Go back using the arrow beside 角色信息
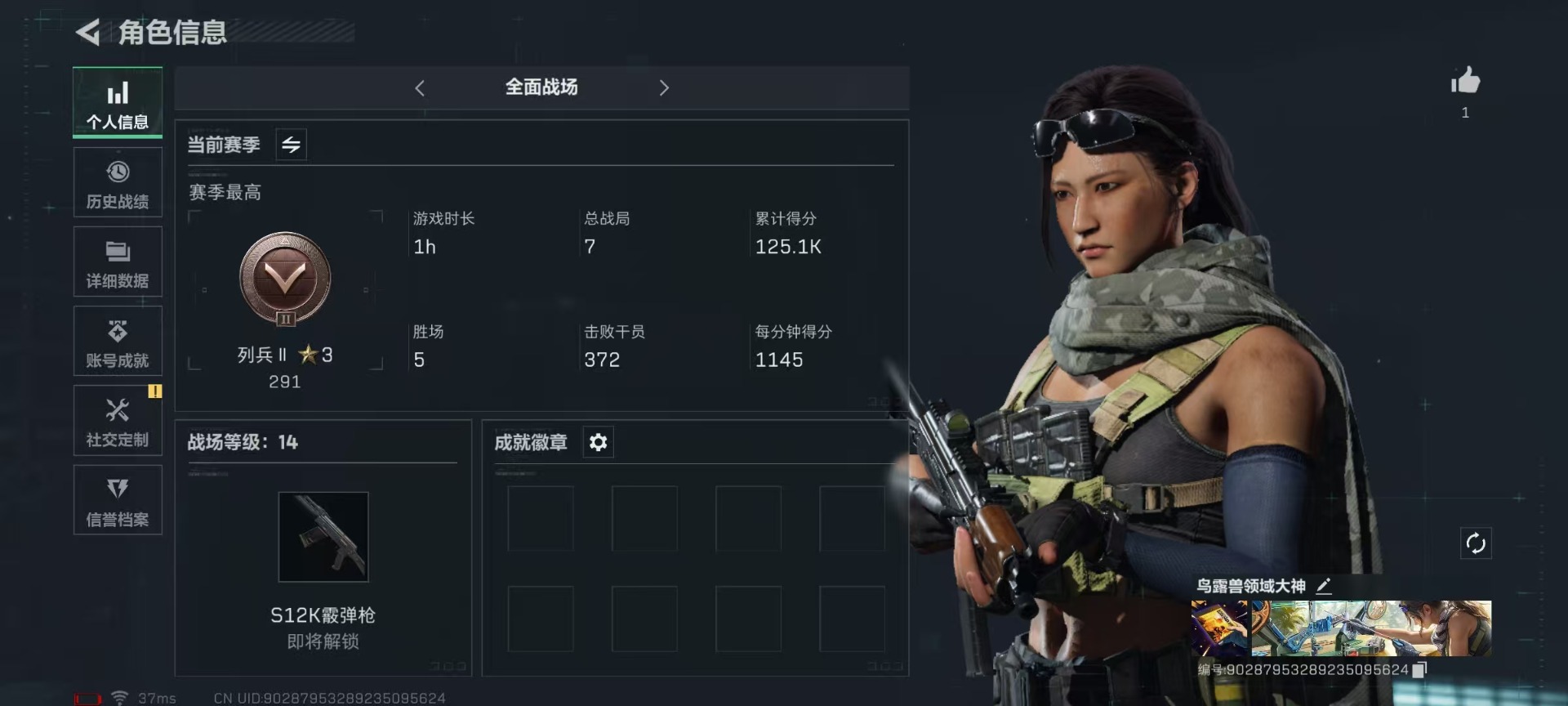Screen dimensions: 1568x706 pos(87,33)
